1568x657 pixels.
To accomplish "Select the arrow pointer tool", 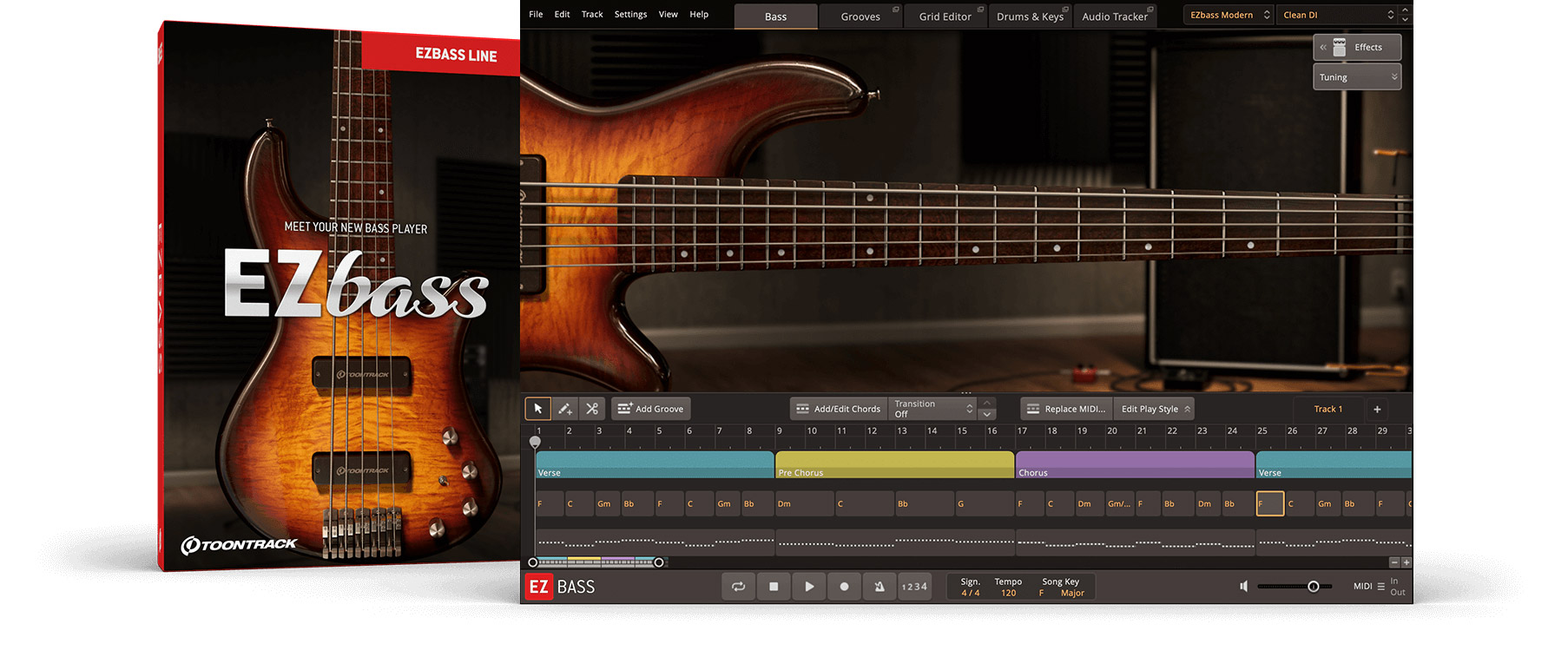I will [x=537, y=409].
